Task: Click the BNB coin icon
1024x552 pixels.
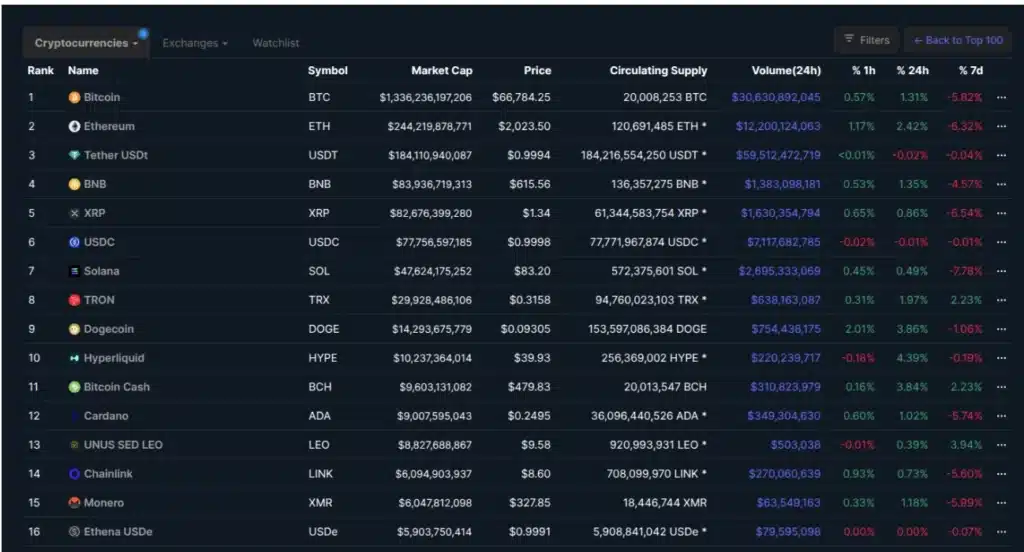Action: pos(74,185)
